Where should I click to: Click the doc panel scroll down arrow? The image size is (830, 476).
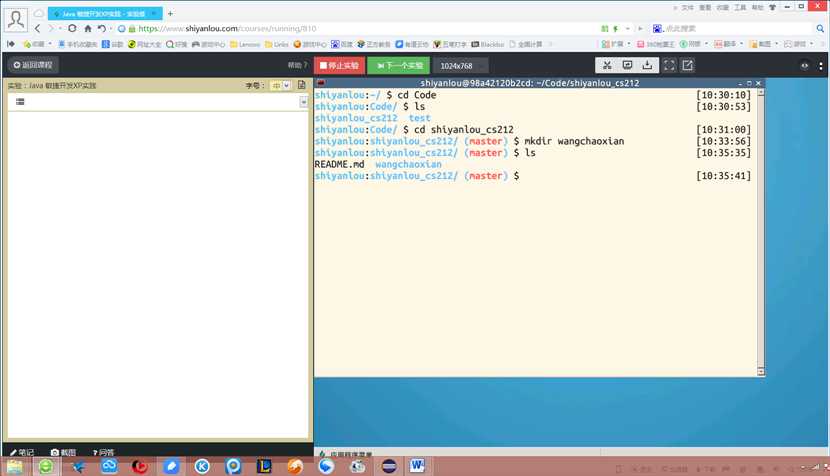tap(303, 102)
